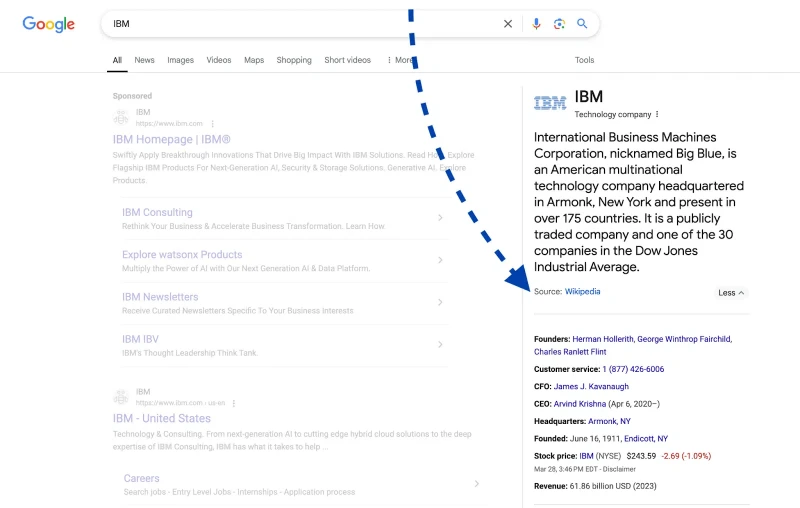Click the magnifying glass search icon
The image size is (800, 508).
click(x=582, y=23)
